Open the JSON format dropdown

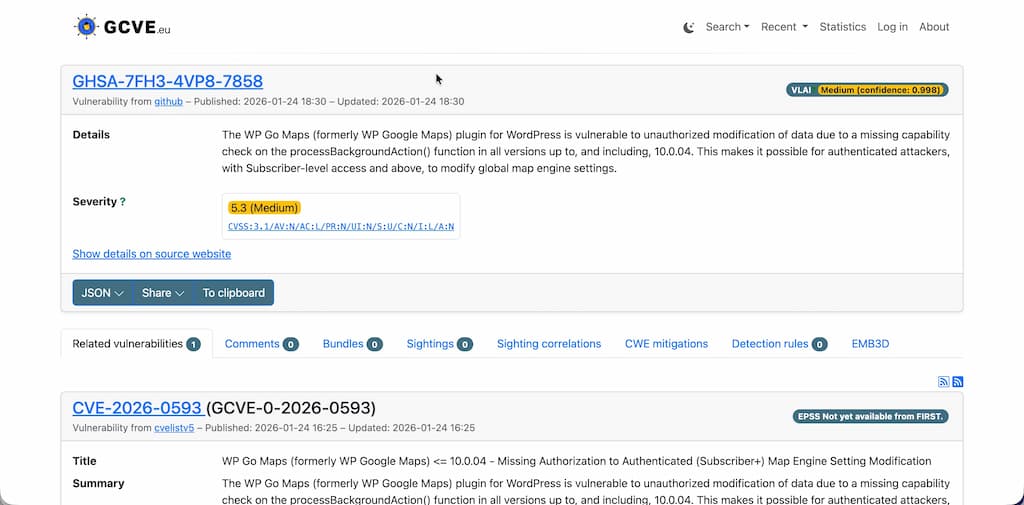tap(102, 293)
